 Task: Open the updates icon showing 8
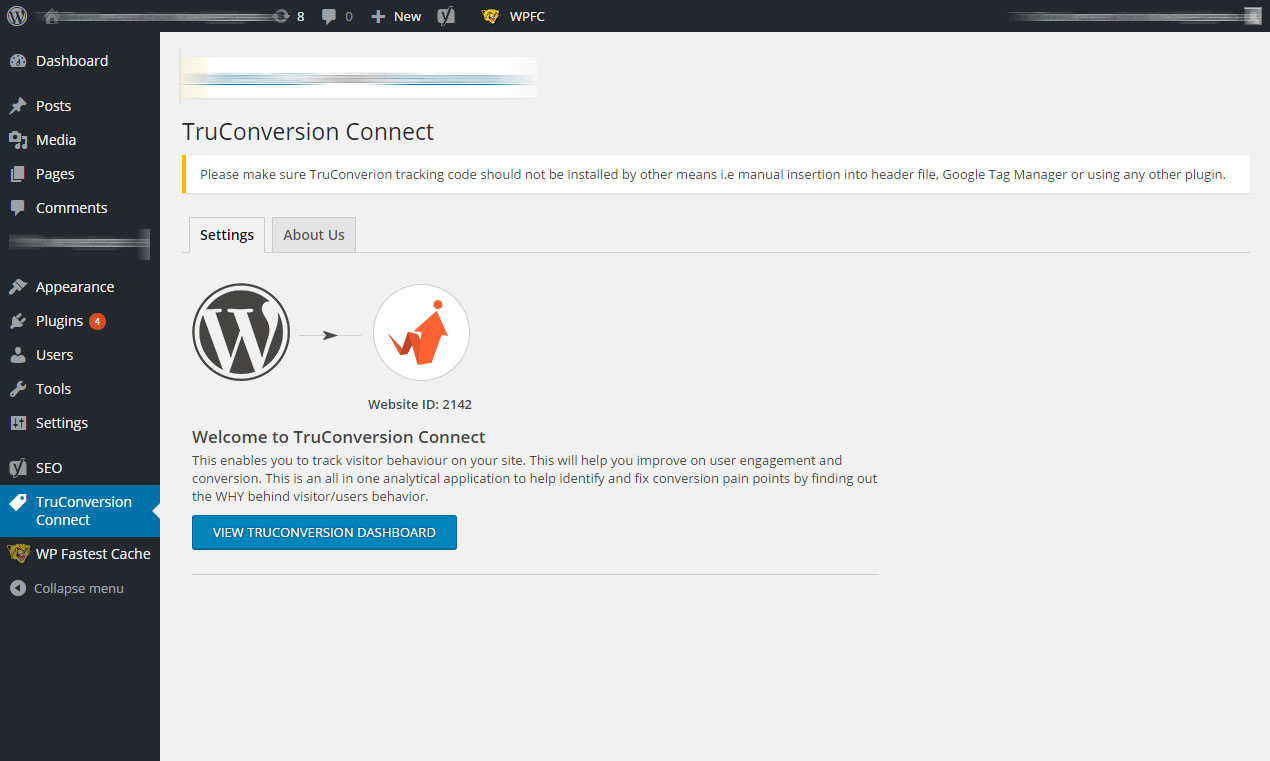(x=283, y=16)
